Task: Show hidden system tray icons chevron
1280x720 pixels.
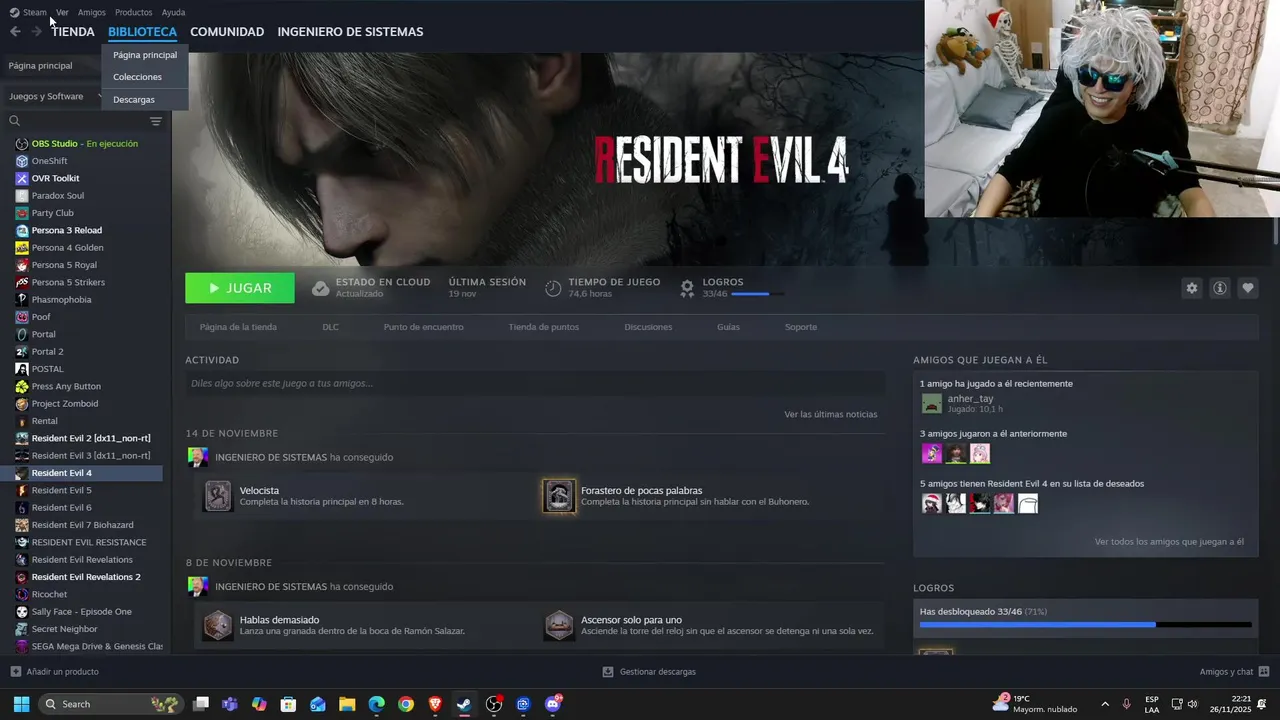Action: 1105,704
